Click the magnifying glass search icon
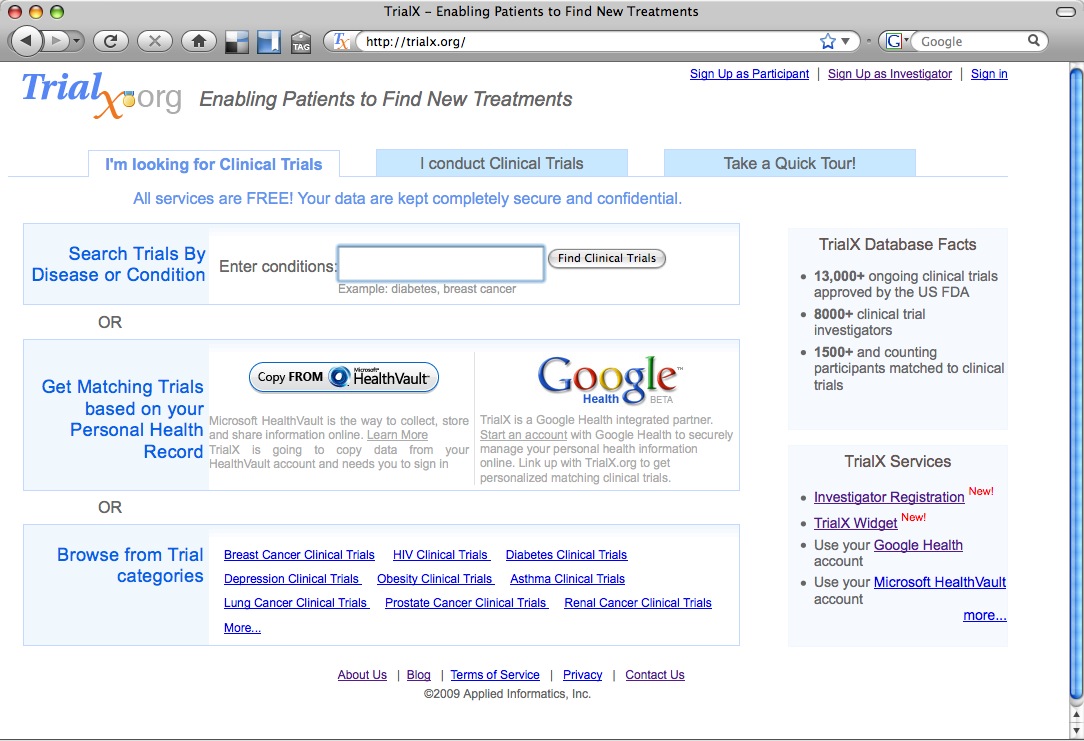1084x741 pixels. tap(1034, 41)
